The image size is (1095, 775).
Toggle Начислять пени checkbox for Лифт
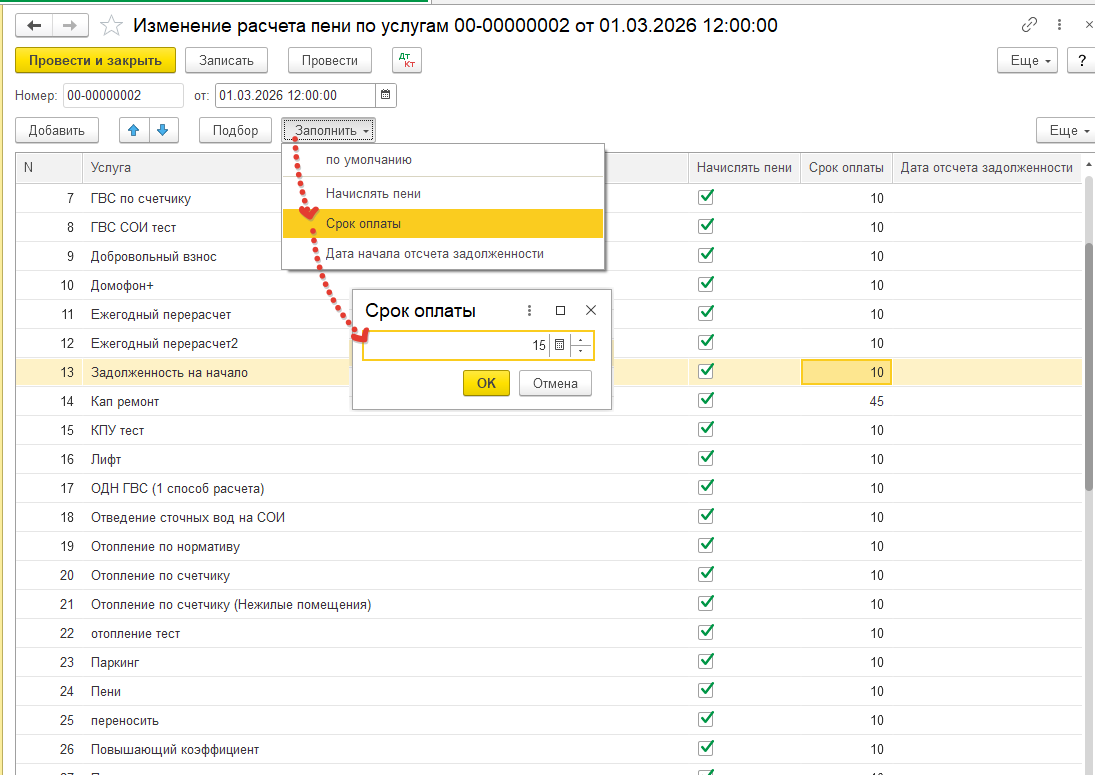706,459
